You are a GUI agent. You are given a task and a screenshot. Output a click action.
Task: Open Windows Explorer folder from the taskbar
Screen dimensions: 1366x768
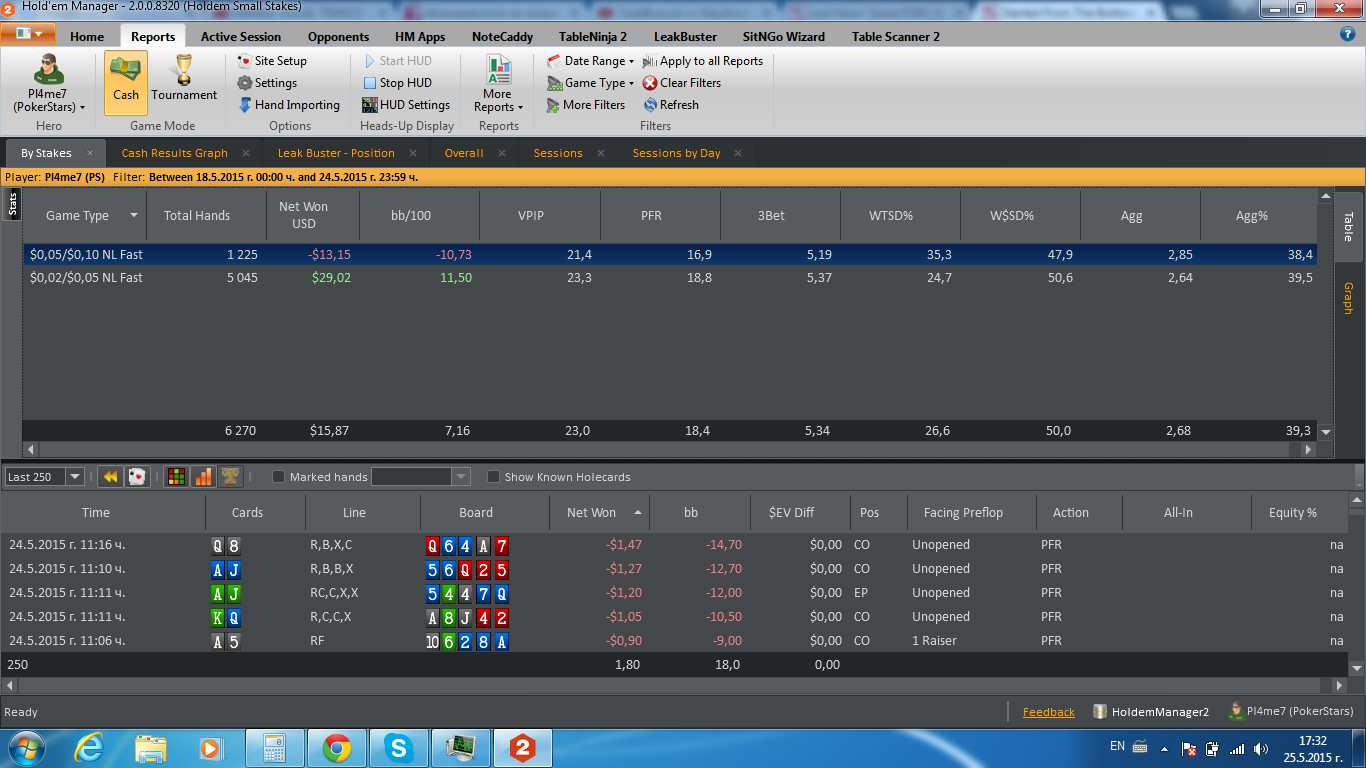(150, 748)
